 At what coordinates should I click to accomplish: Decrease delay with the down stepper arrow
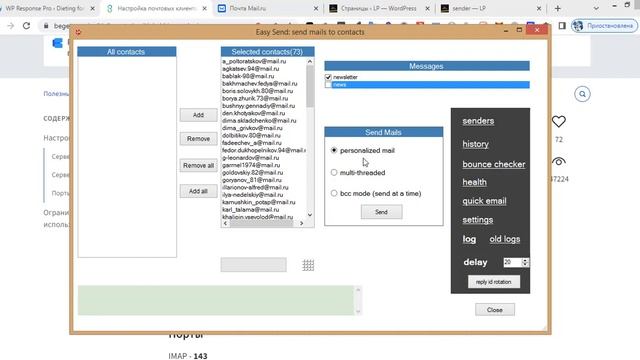click(x=525, y=264)
